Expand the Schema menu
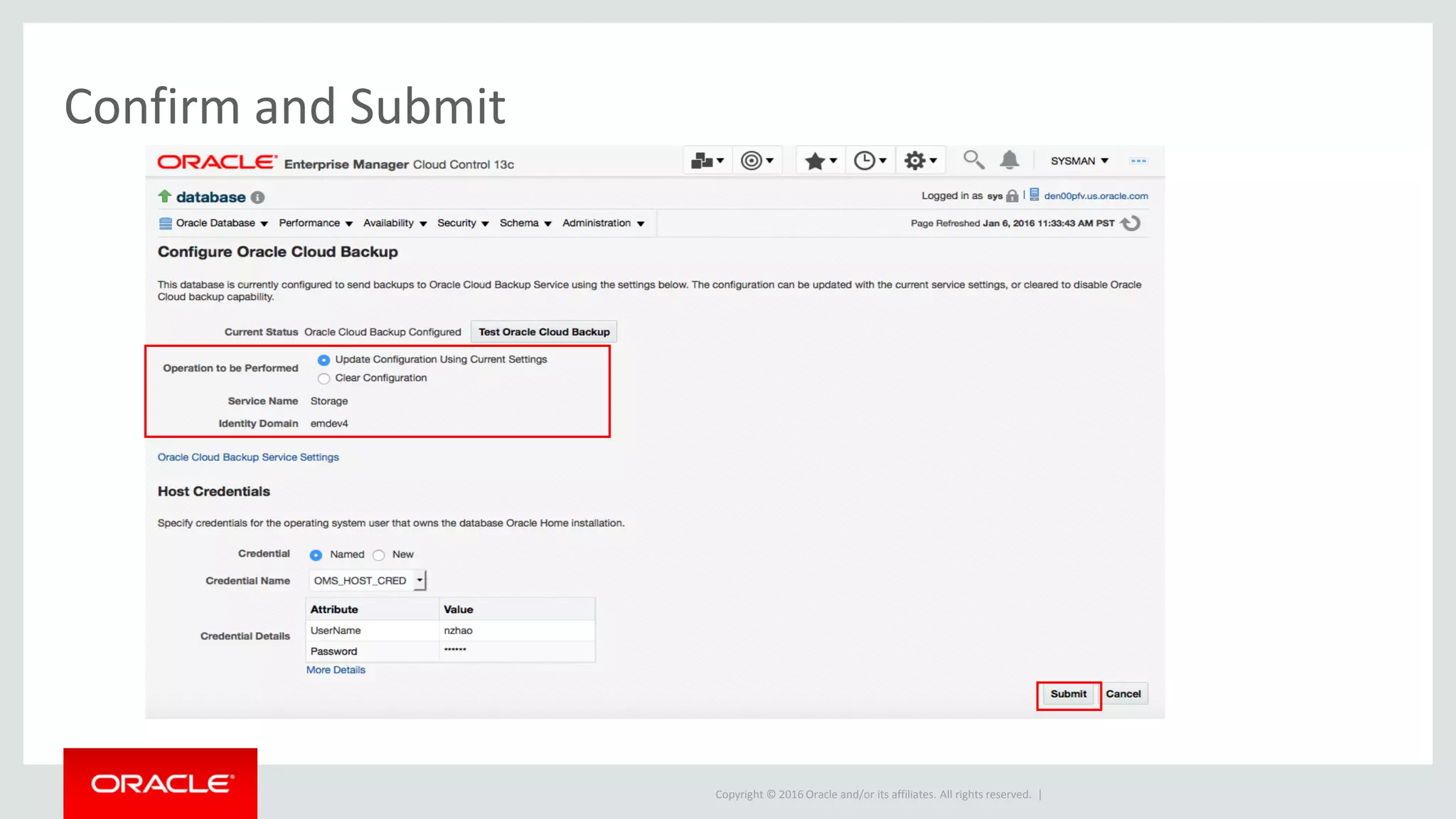The width and height of the screenshot is (1456, 819). pos(526,223)
